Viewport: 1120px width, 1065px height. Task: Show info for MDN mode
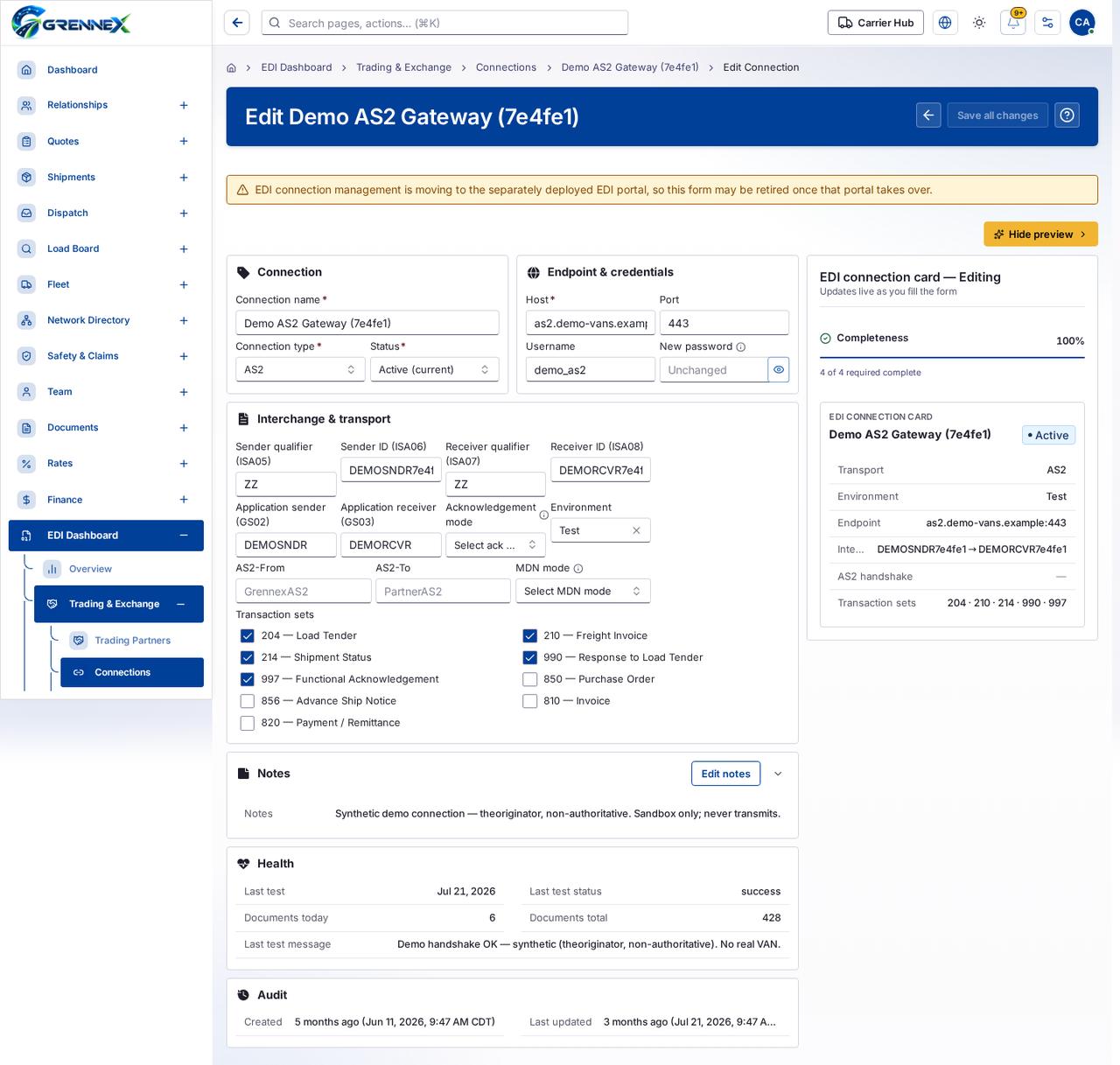[x=578, y=569]
